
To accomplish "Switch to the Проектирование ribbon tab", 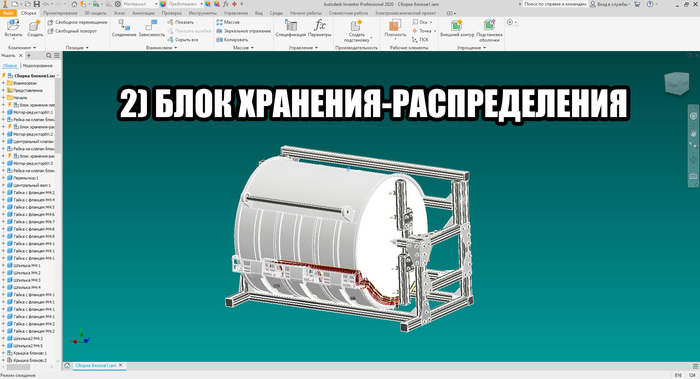I will click(x=60, y=13).
